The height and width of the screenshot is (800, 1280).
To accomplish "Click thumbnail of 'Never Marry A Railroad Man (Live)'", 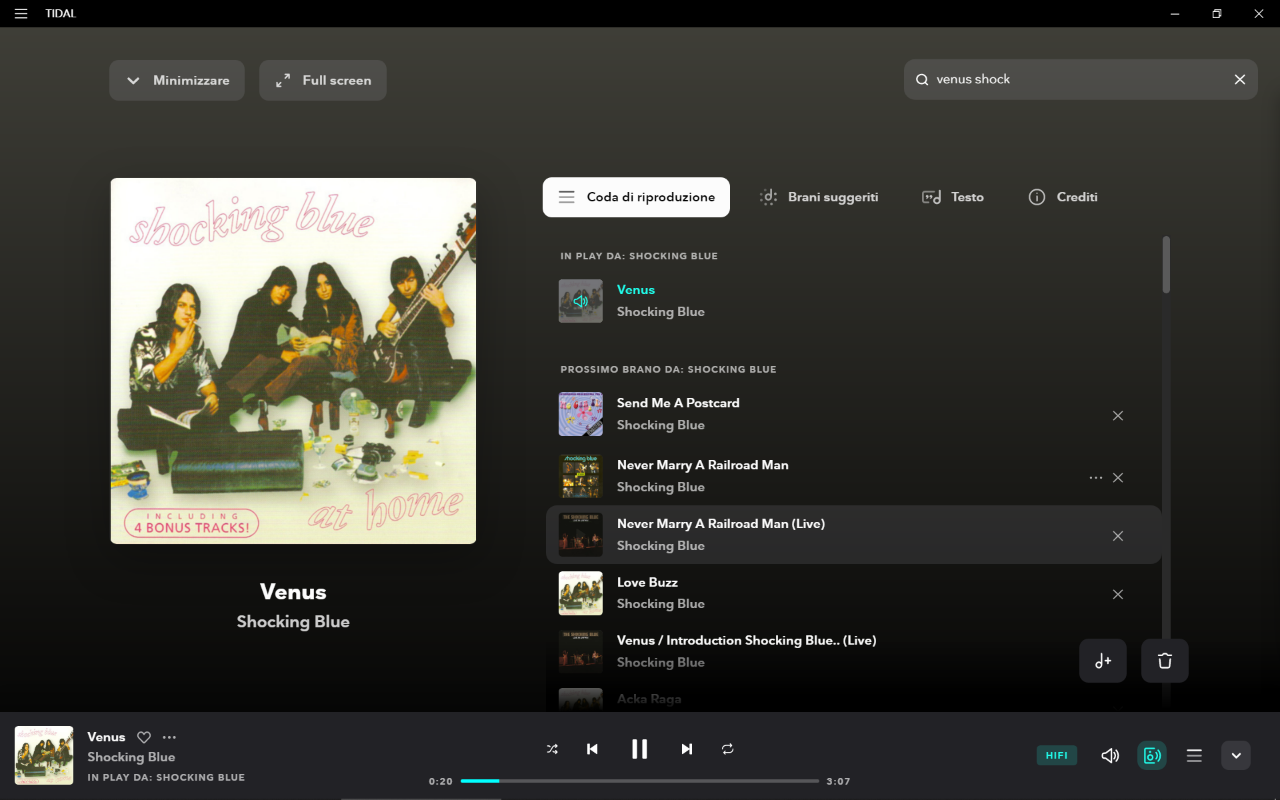I will (x=580, y=535).
